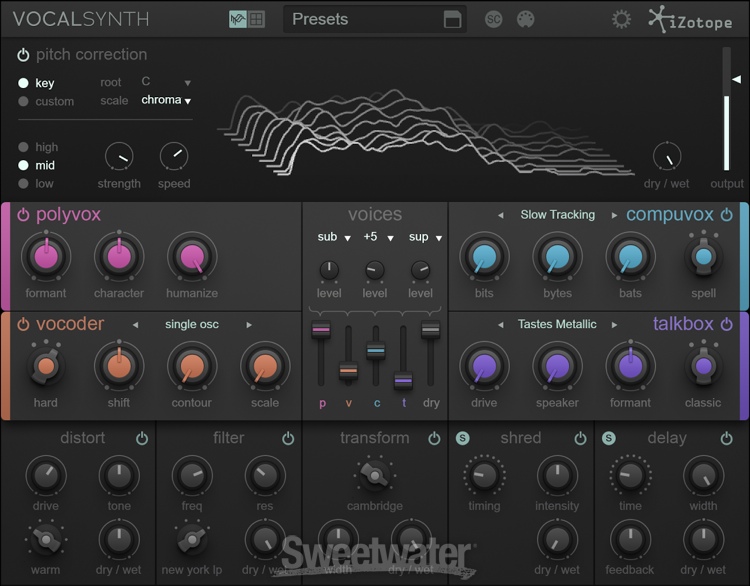Open settings with the gear icon
The height and width of the screenshot is (586, 750).
pyautogui.click(x=621, y=20)
